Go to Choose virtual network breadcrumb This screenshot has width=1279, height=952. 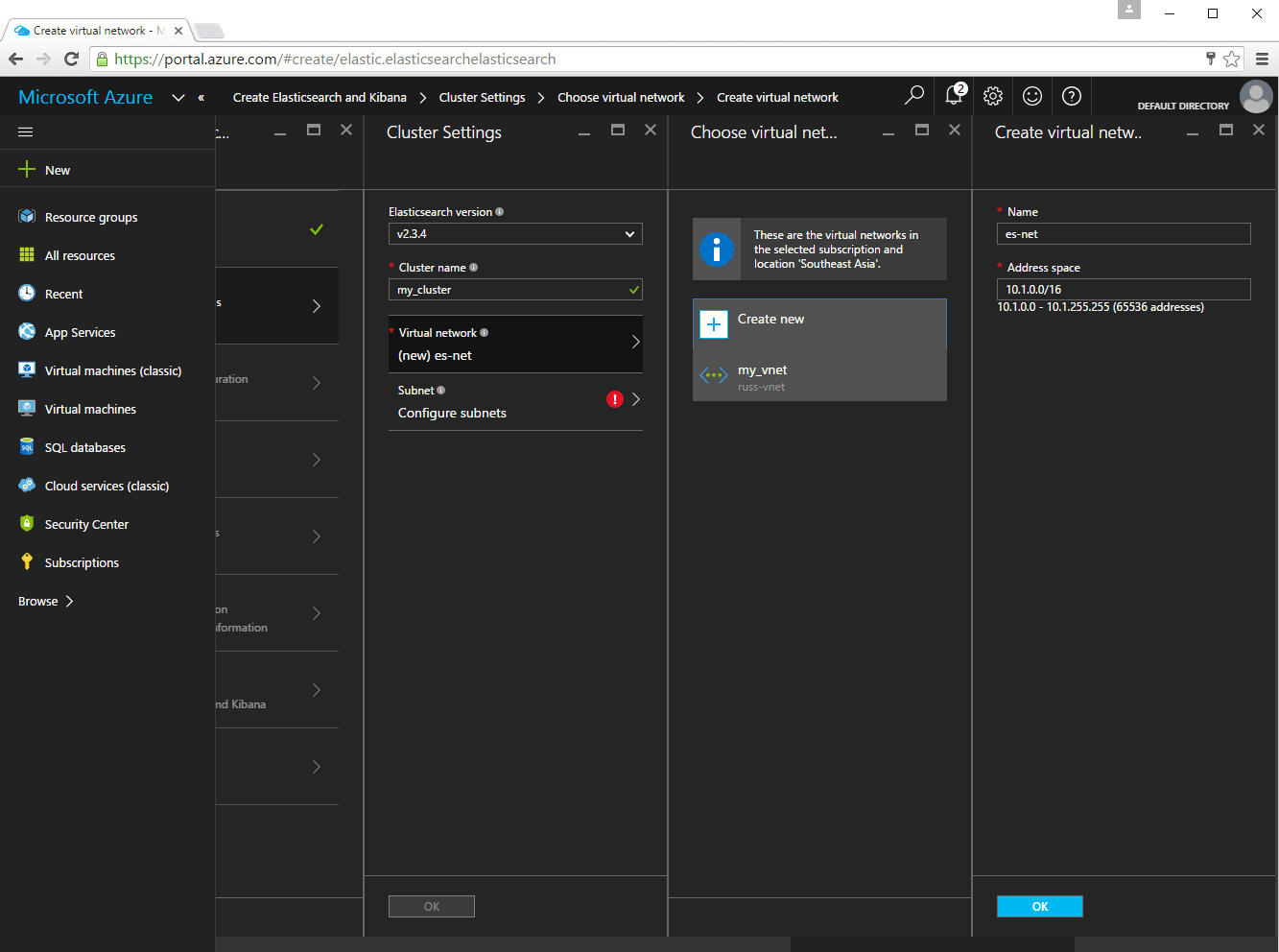(621, 97)
